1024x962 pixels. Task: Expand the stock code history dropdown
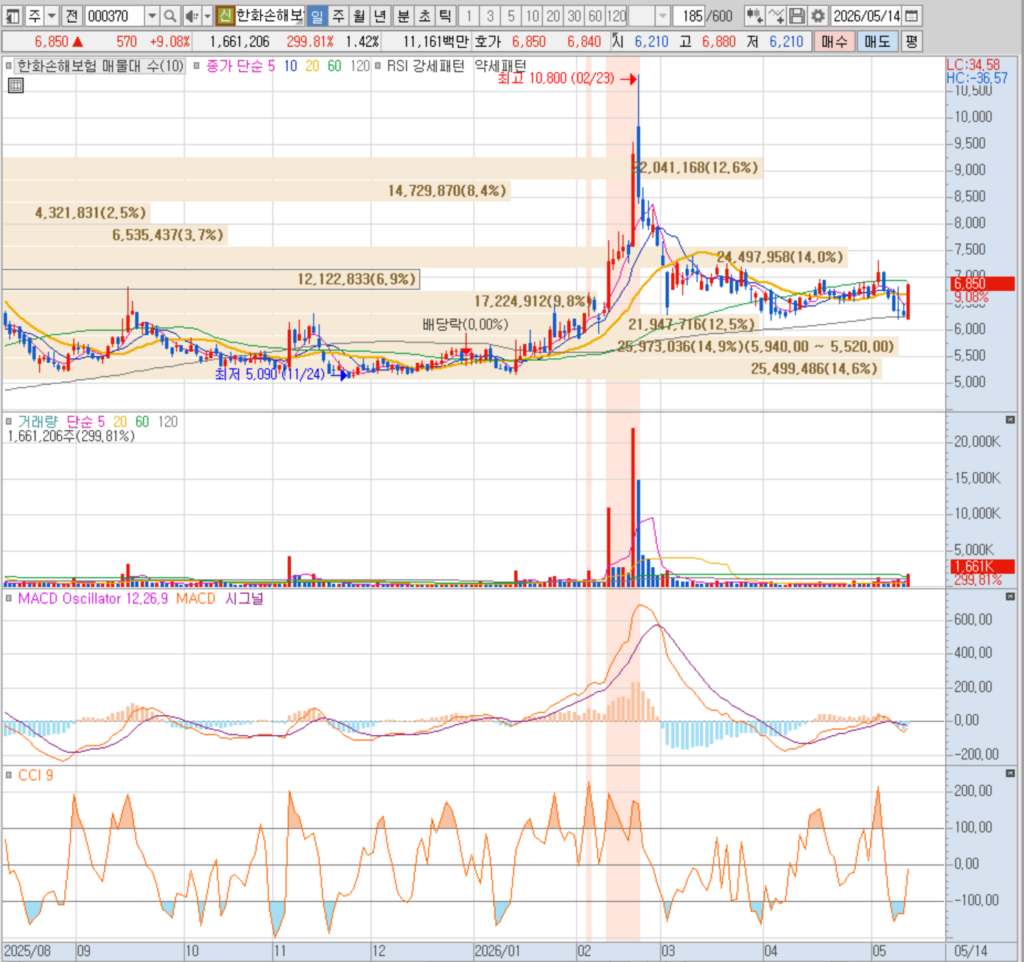pos(152,16)
